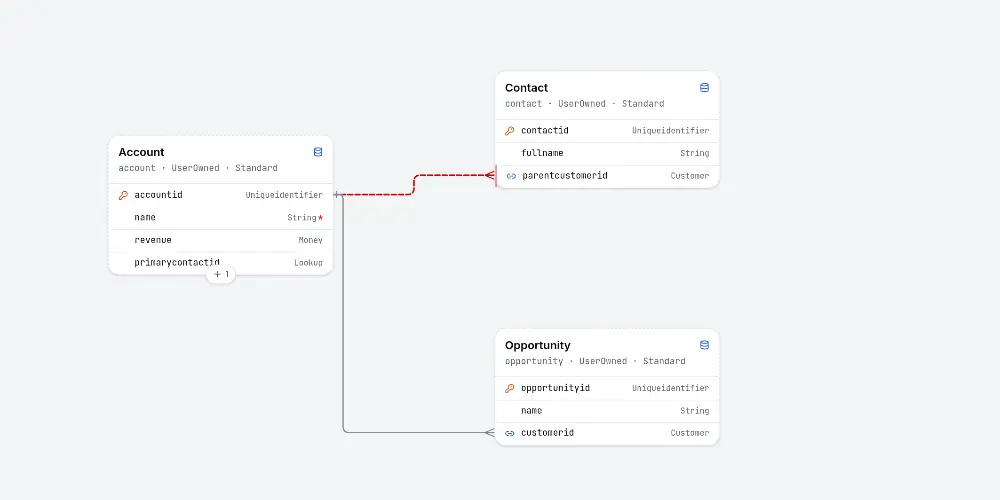Viewport: 1000px width, 500px height.
Task: Click the fullname field in Contact
Action: point(607,154)
